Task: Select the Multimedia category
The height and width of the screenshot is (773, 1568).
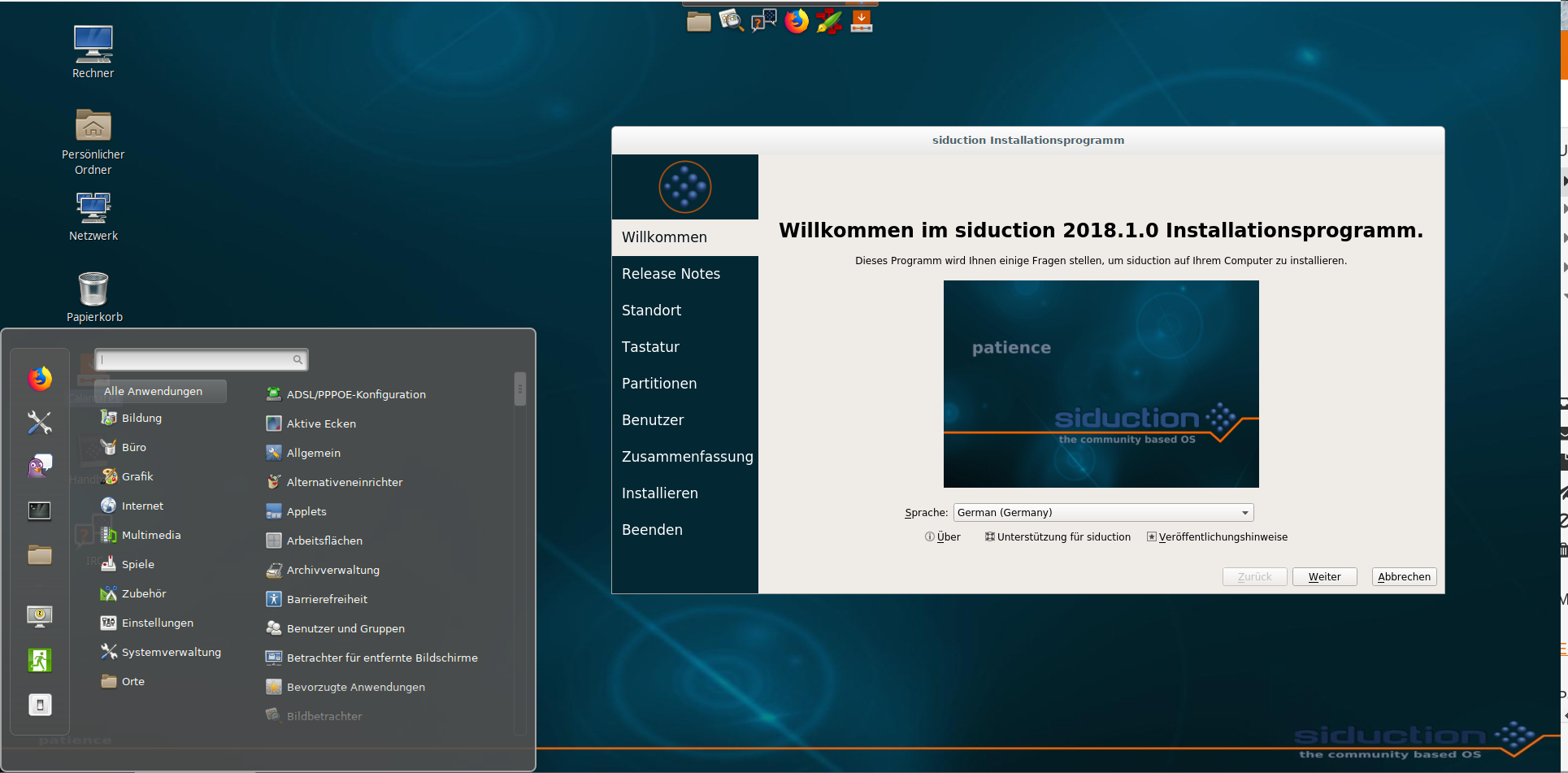Action: pyautogui.click(x=141, y=535)
